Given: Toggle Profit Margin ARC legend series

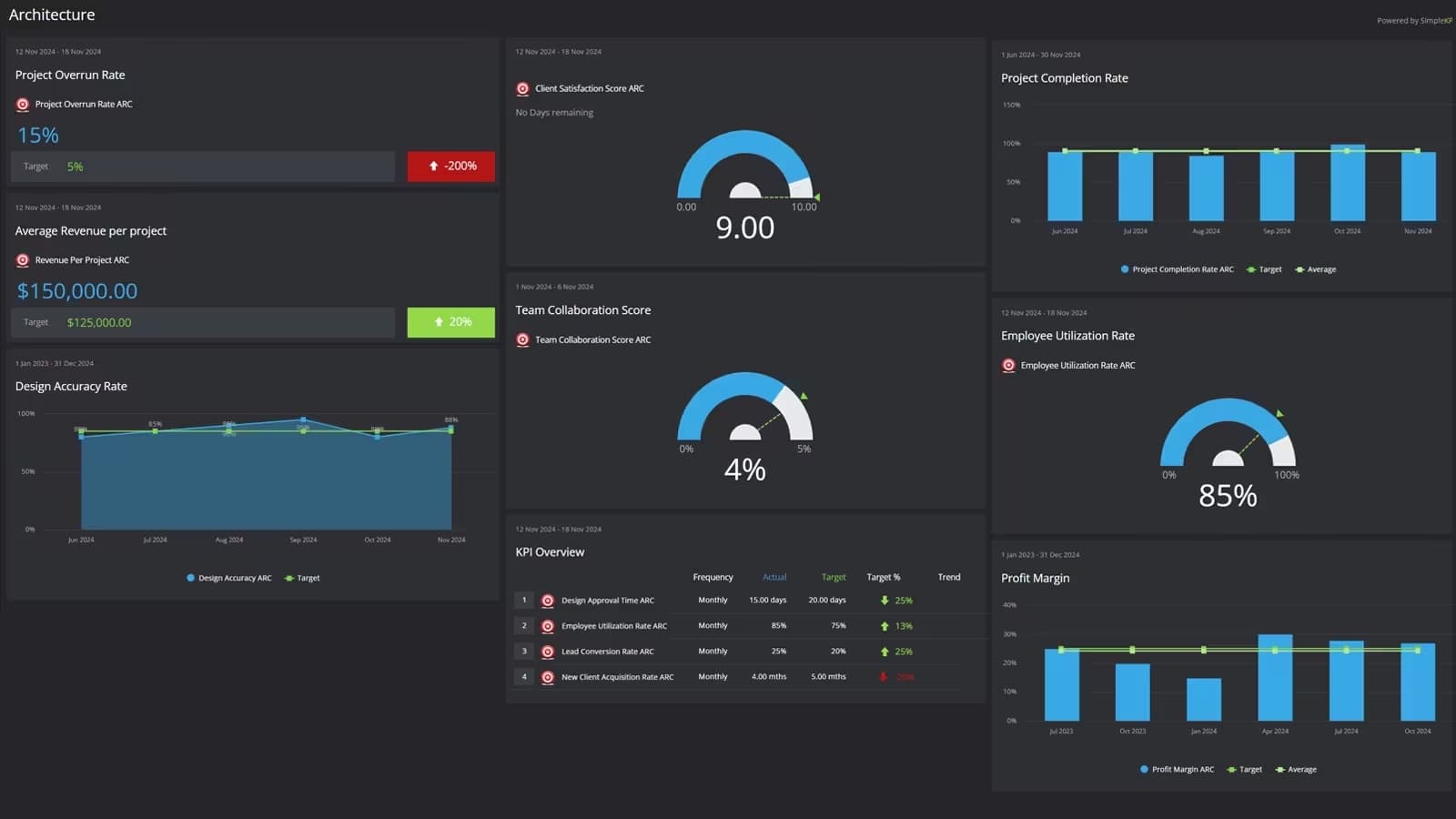Looking at the screenshot, I should click(x=1178, y=770).
